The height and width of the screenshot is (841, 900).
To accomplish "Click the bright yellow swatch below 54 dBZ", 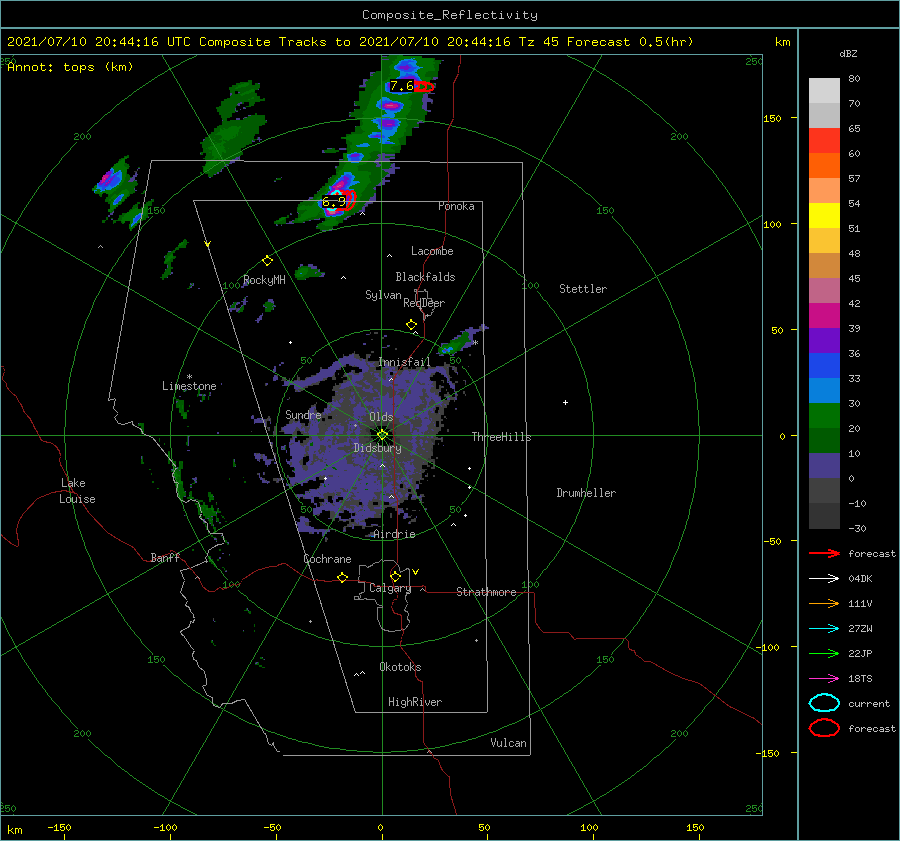I will tap(824, 215).
